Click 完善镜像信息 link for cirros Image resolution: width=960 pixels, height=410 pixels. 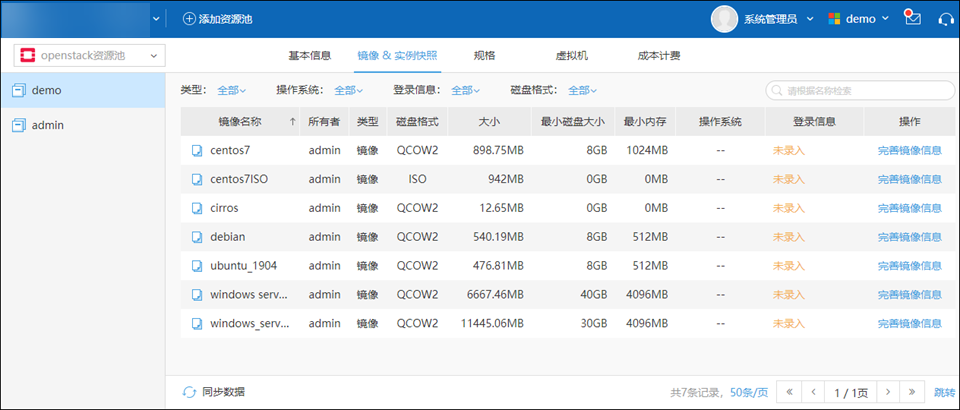909,208
